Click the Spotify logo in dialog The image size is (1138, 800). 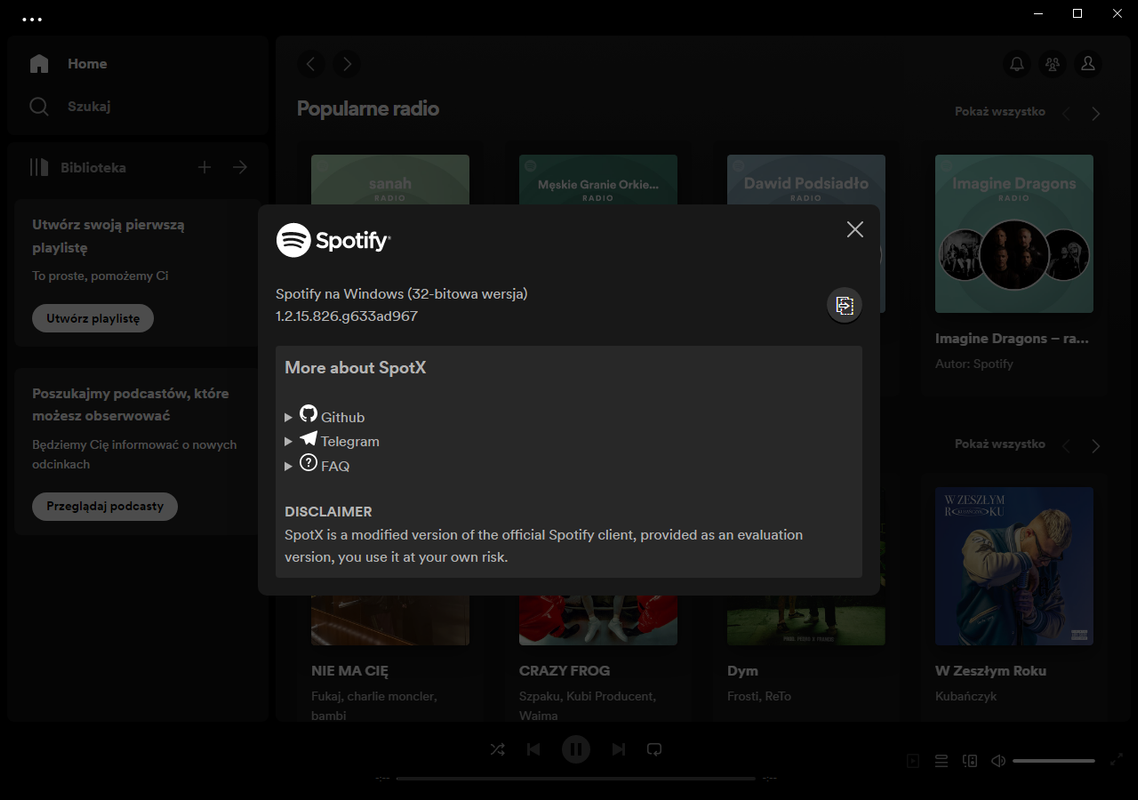tap(333, 240)
